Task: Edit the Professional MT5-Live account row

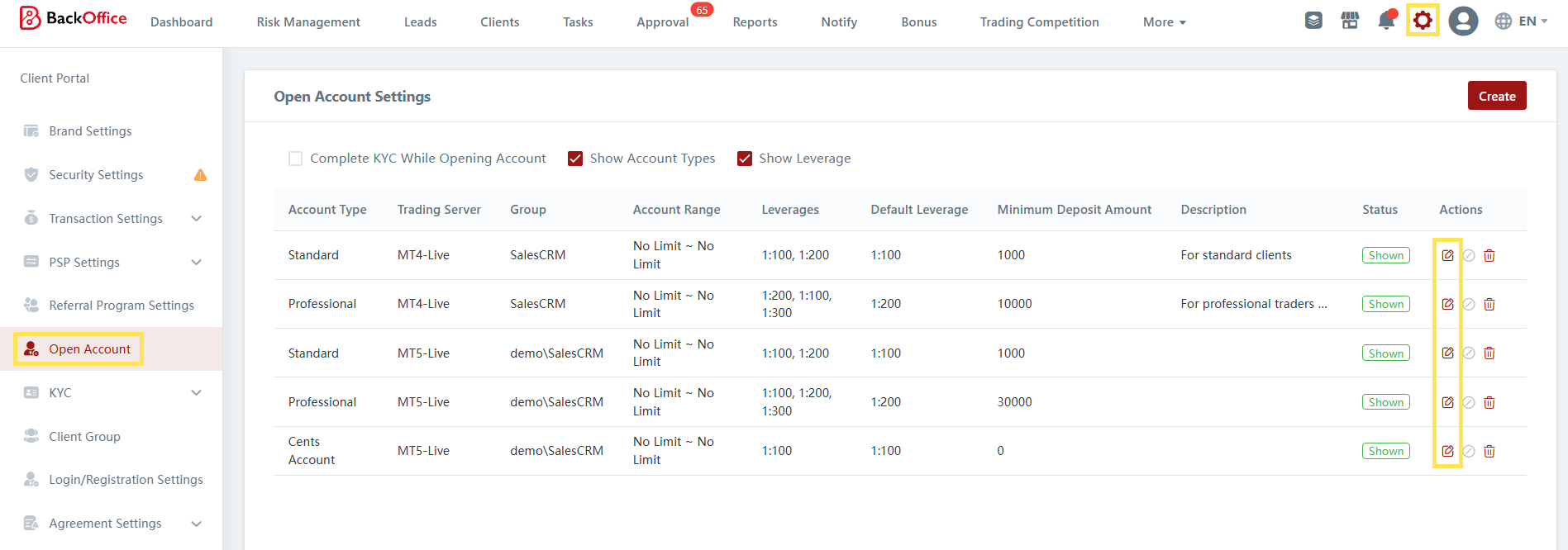Action: pyautogui.click(x=1447, y=402)
